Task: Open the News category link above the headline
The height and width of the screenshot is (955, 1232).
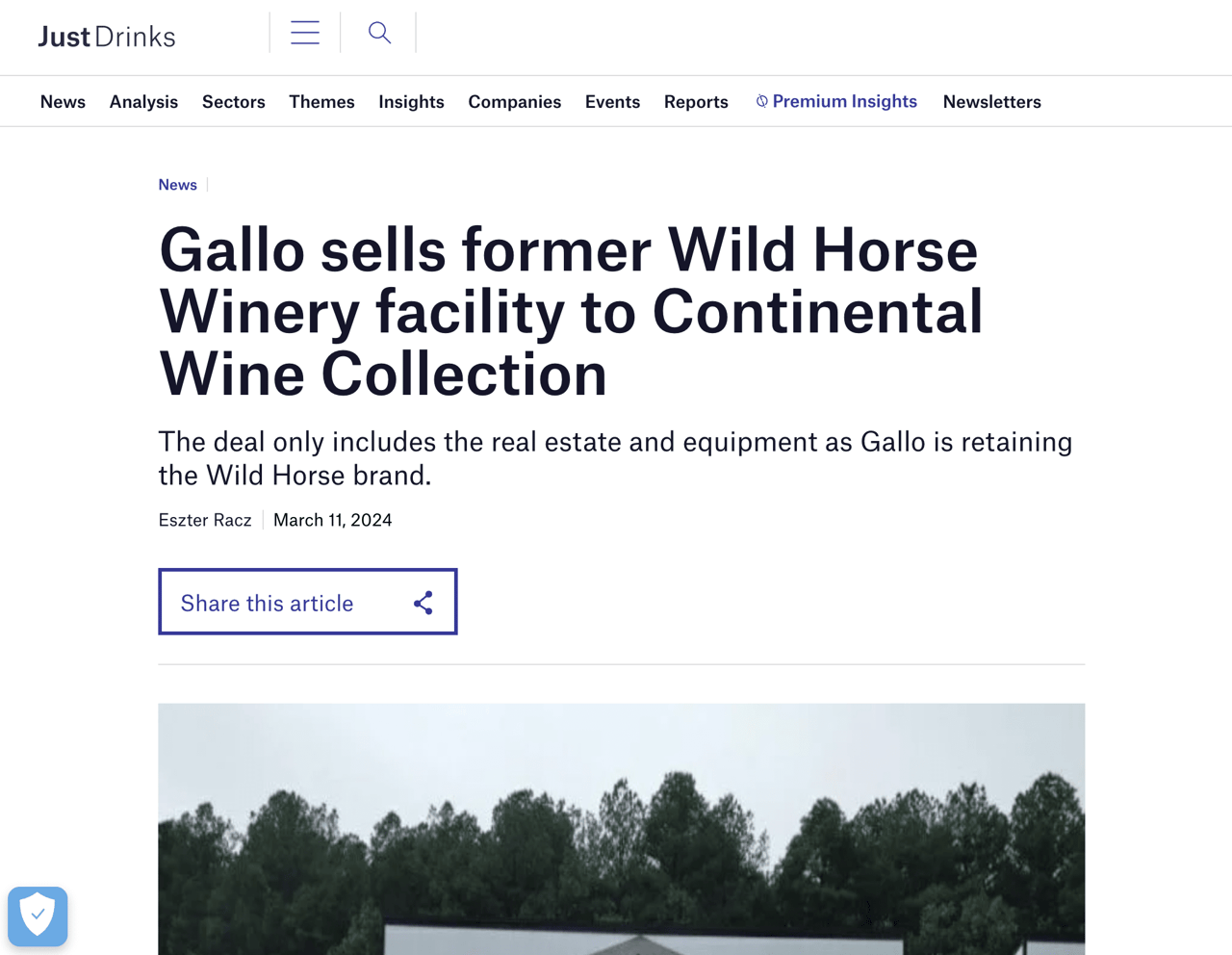Action: [177, 184]
